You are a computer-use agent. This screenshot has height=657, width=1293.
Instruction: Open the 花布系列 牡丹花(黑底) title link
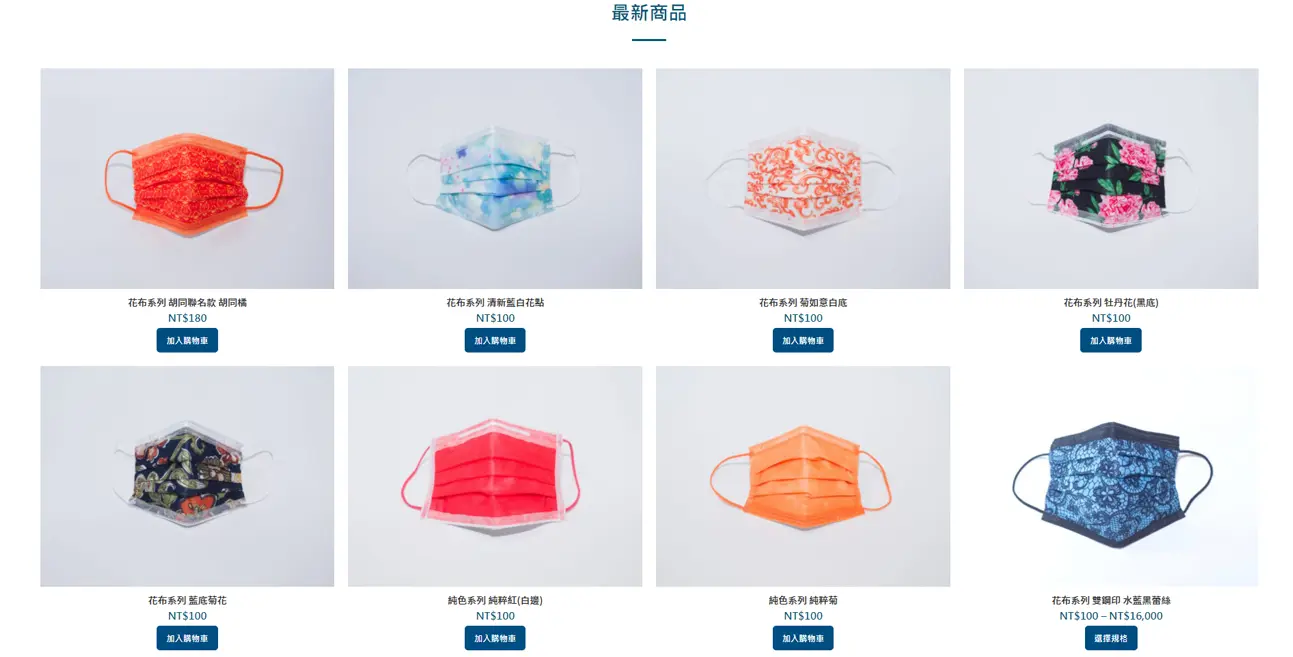pos(1111,302)
